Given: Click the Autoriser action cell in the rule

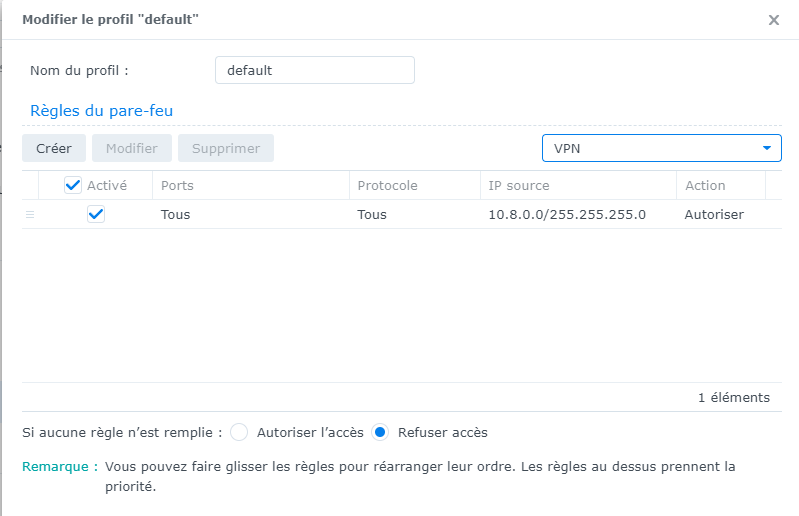Looking at the screenshot, I should pyautogui.click(x=714, y=214).
